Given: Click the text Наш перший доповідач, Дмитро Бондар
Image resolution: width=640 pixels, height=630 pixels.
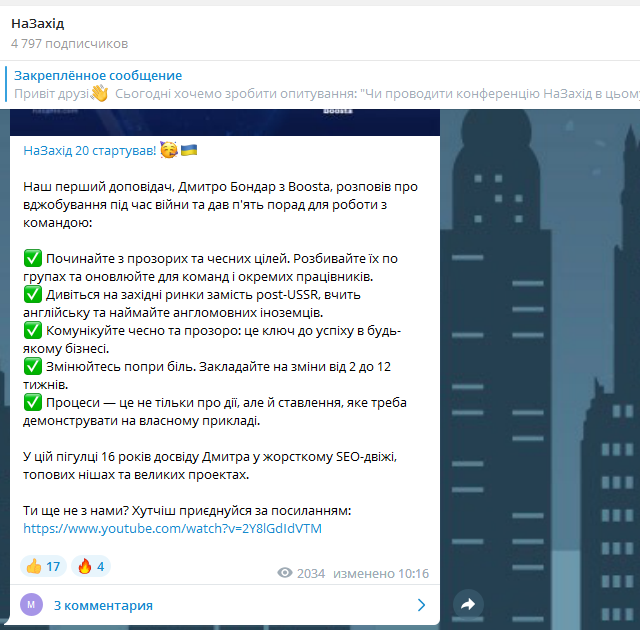Looking at the screenshot, I should (x=150, y=186).
